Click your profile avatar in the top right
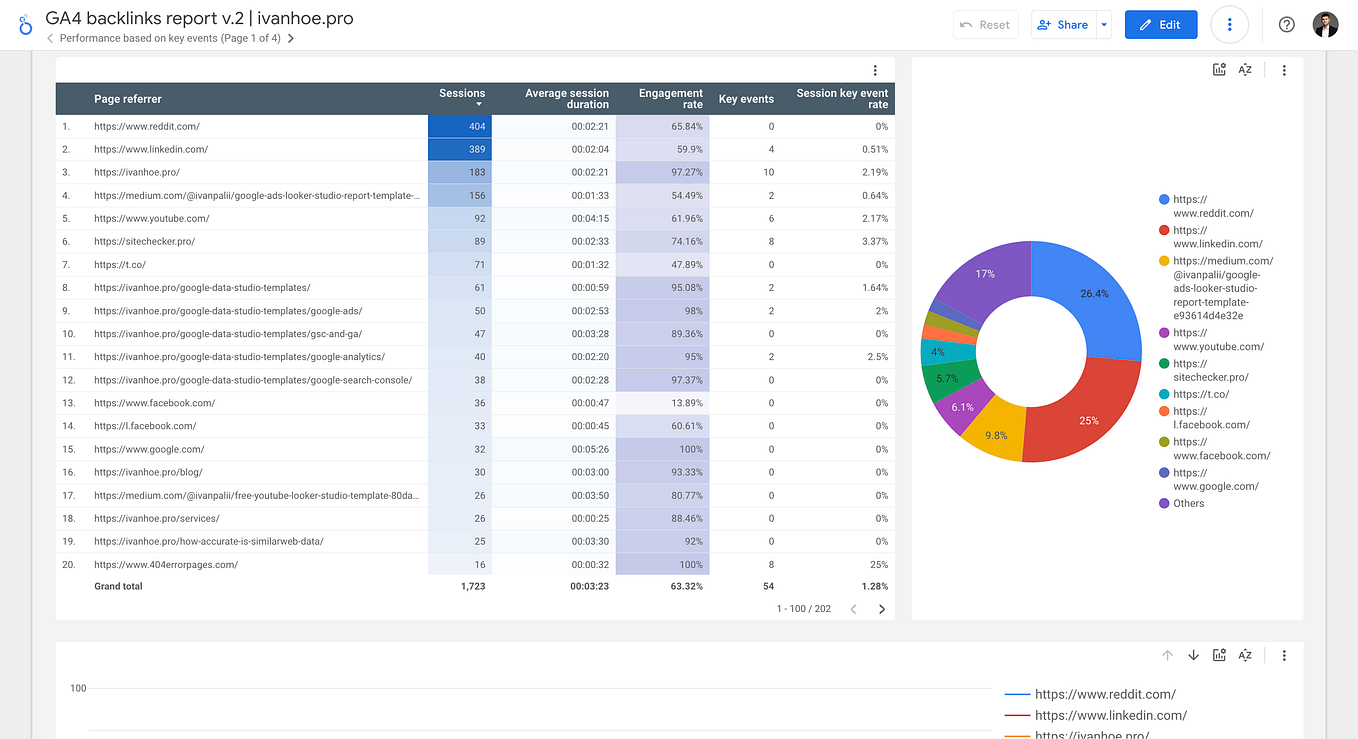The width and height of the screenshot is (1358, 739). [1325, 24]
